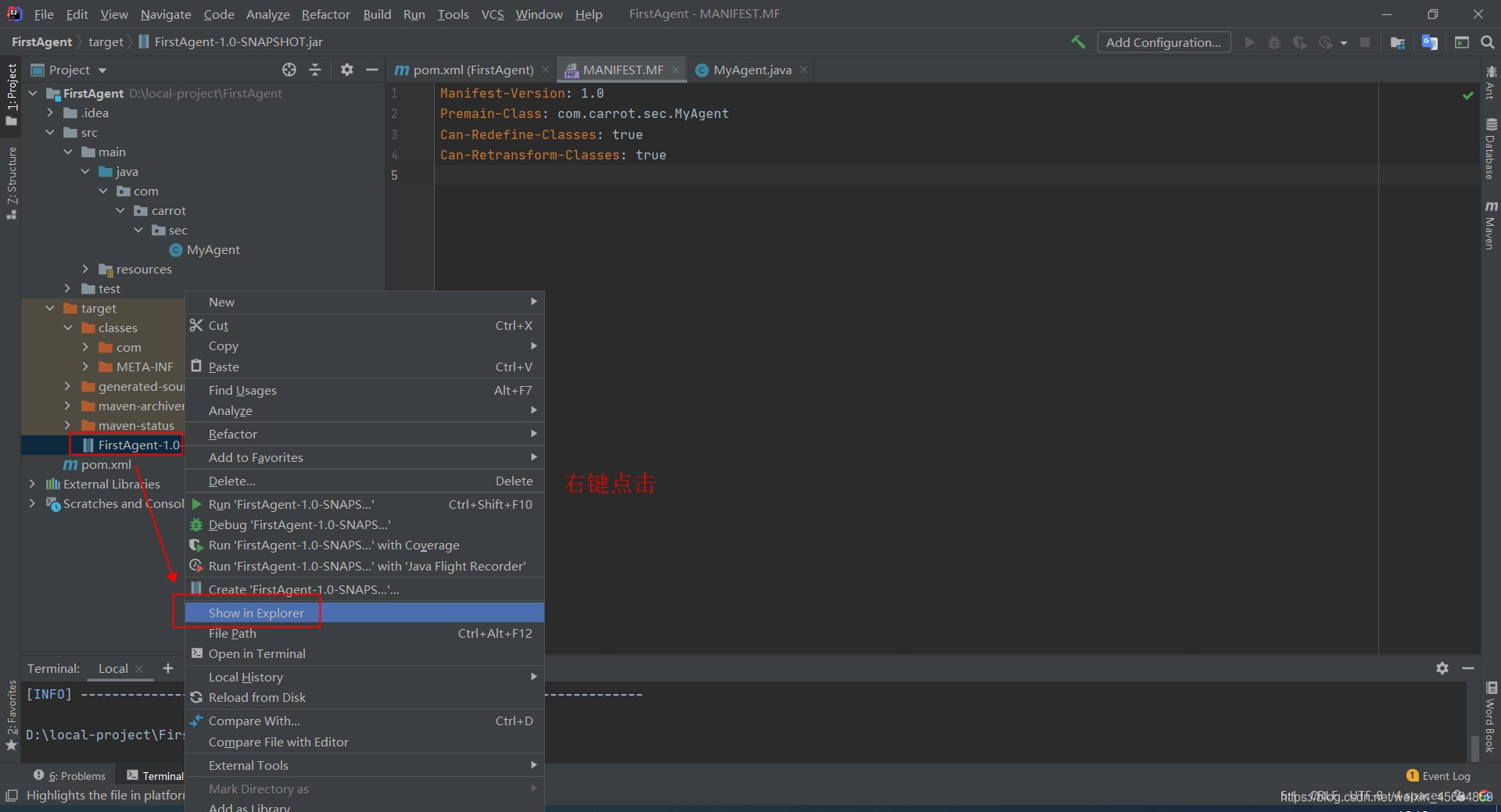Screen dimensions: 1501x812
Task: Open the 6: Problems tool window button
Action: [x=70, y=776]
